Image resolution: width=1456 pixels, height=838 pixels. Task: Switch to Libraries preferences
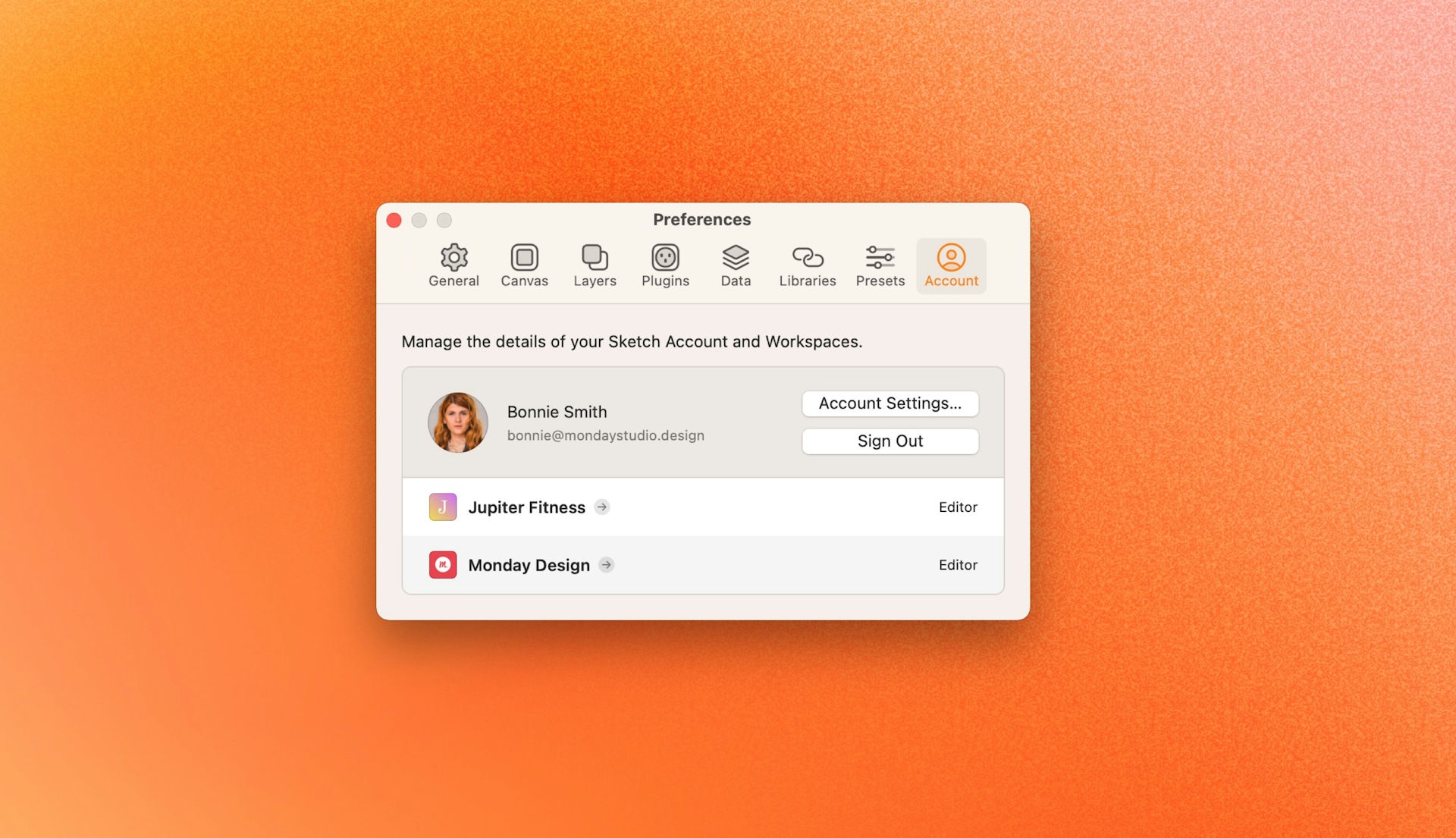808,264
